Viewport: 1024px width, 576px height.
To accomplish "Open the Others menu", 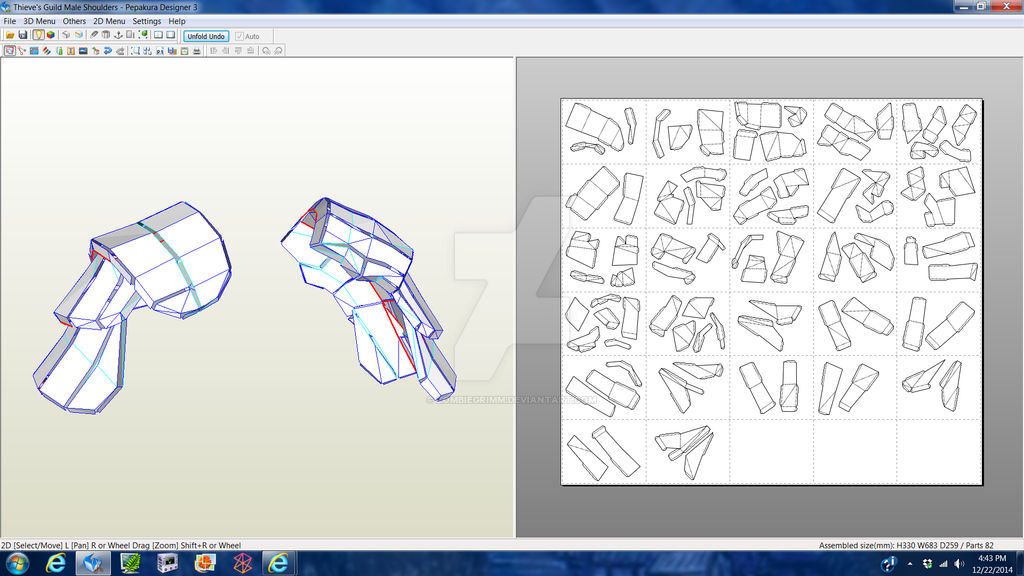I will point(74,21).
